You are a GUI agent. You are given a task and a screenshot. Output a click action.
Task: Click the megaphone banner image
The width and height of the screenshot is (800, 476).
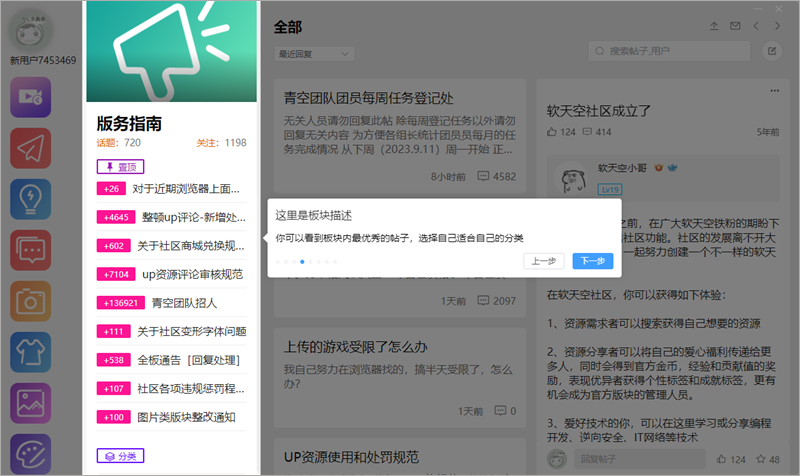[x=171, y=51]
